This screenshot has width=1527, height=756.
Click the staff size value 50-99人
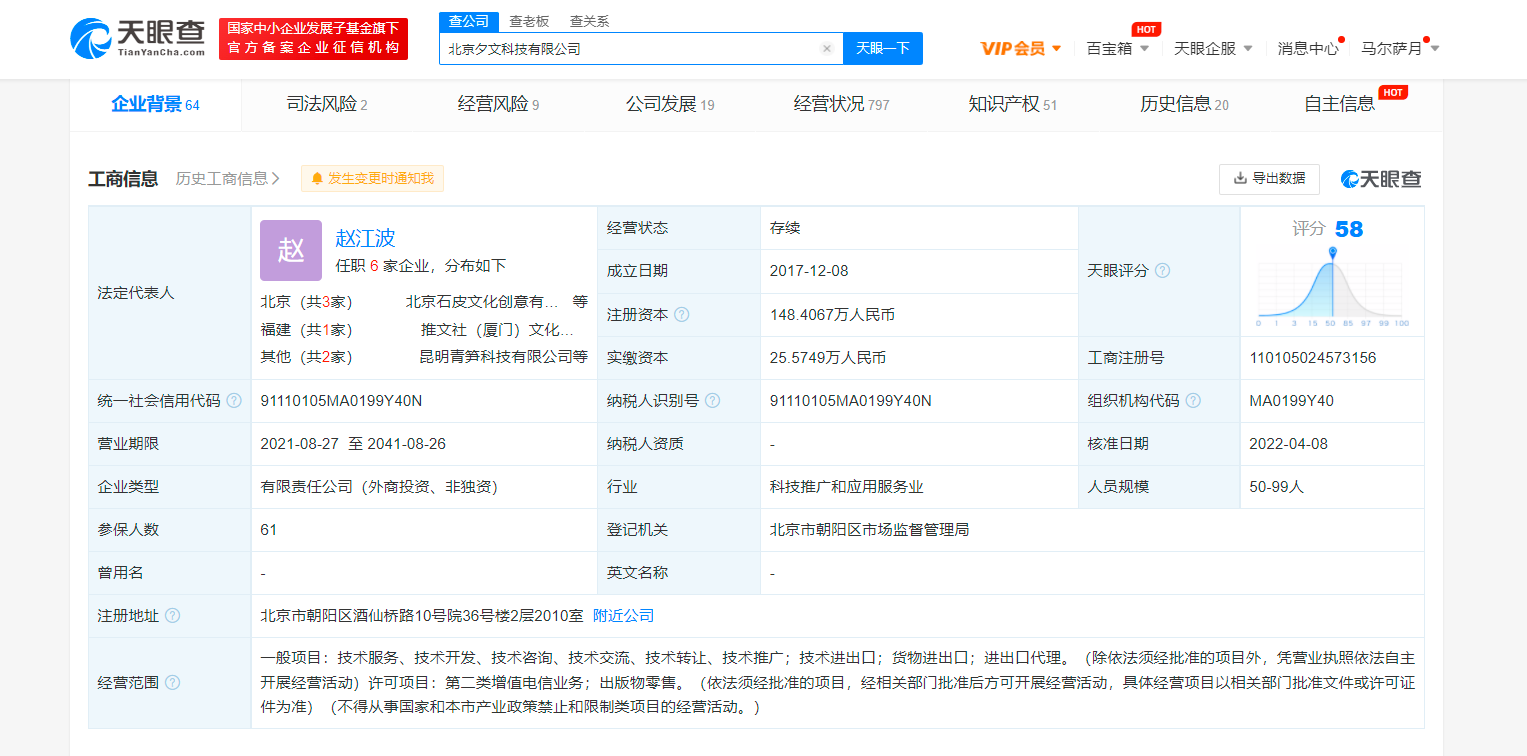(x=1277, y=487)
